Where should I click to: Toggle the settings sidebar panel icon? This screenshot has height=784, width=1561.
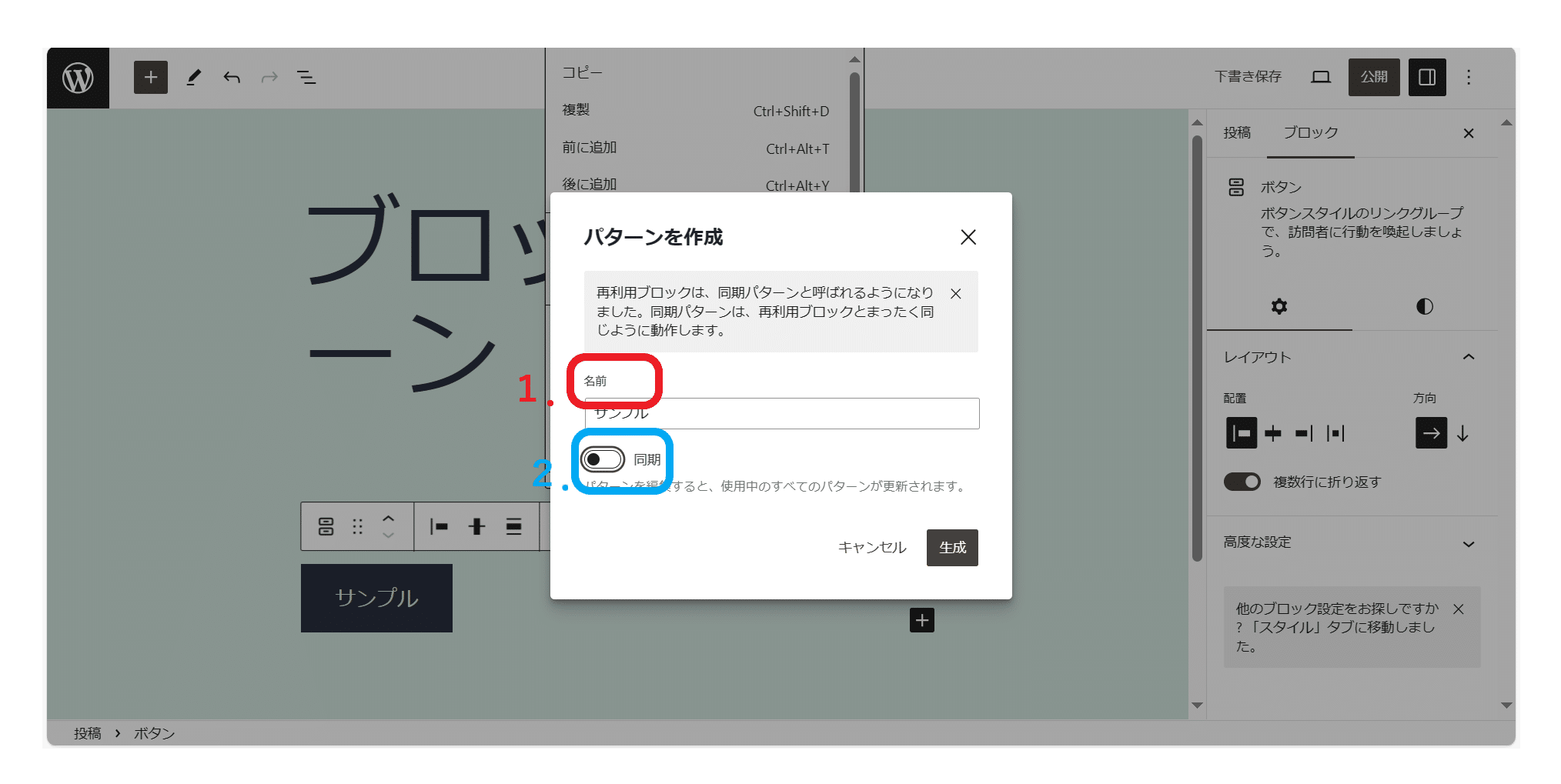pyautogui.click(x=1426, y=77)
